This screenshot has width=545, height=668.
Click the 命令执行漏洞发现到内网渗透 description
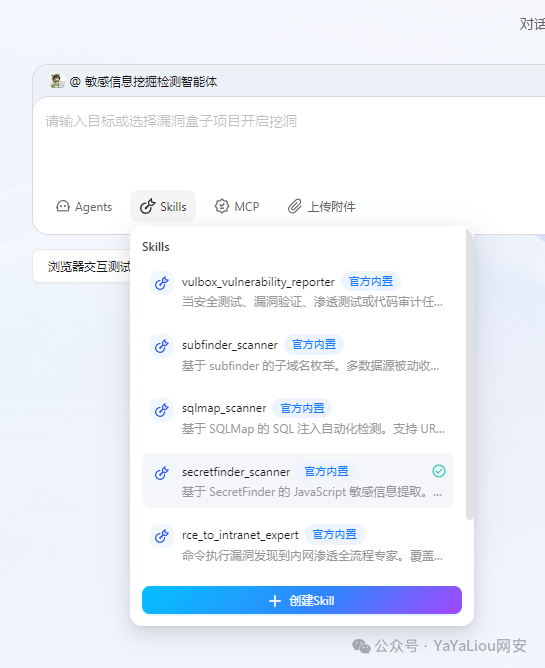coord(312,556)
